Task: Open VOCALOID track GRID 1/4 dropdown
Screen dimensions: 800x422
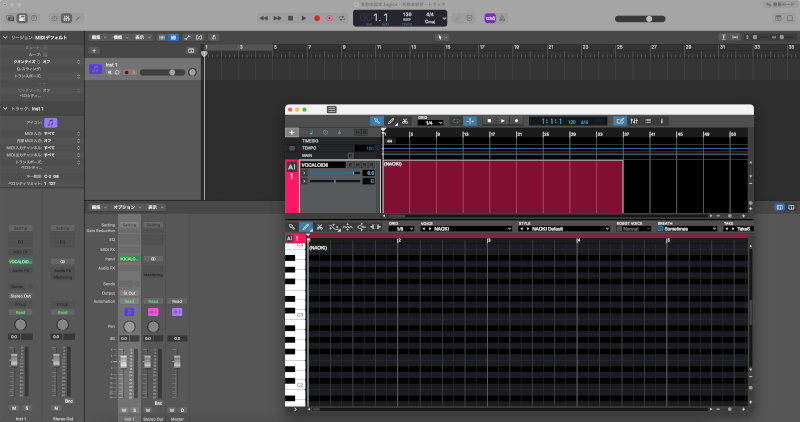Action: [430, 122]
